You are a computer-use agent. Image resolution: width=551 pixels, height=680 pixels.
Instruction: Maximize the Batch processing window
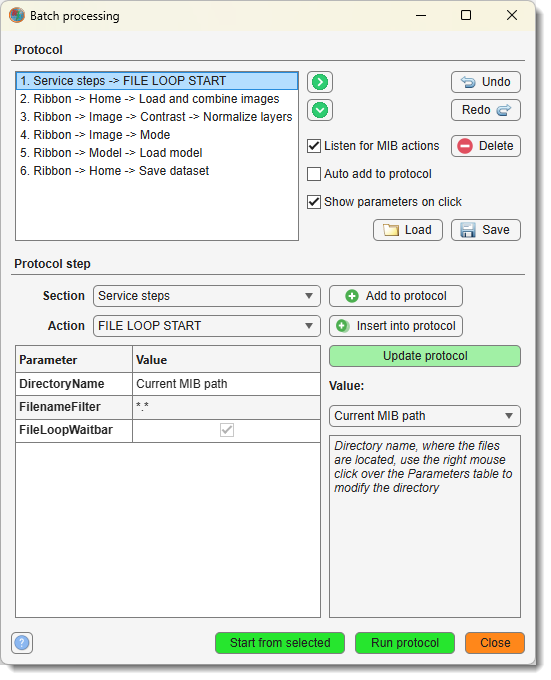point(466,16)
